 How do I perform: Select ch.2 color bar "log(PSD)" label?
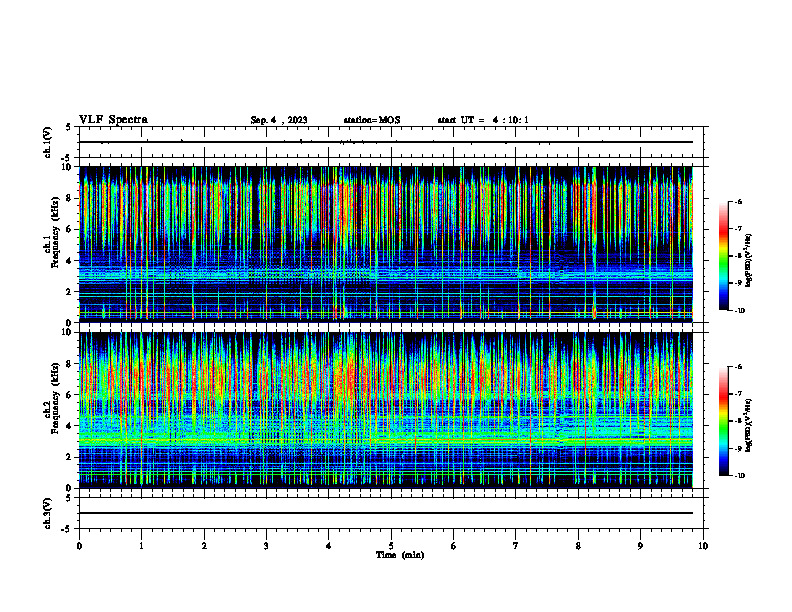coord(749,425)
